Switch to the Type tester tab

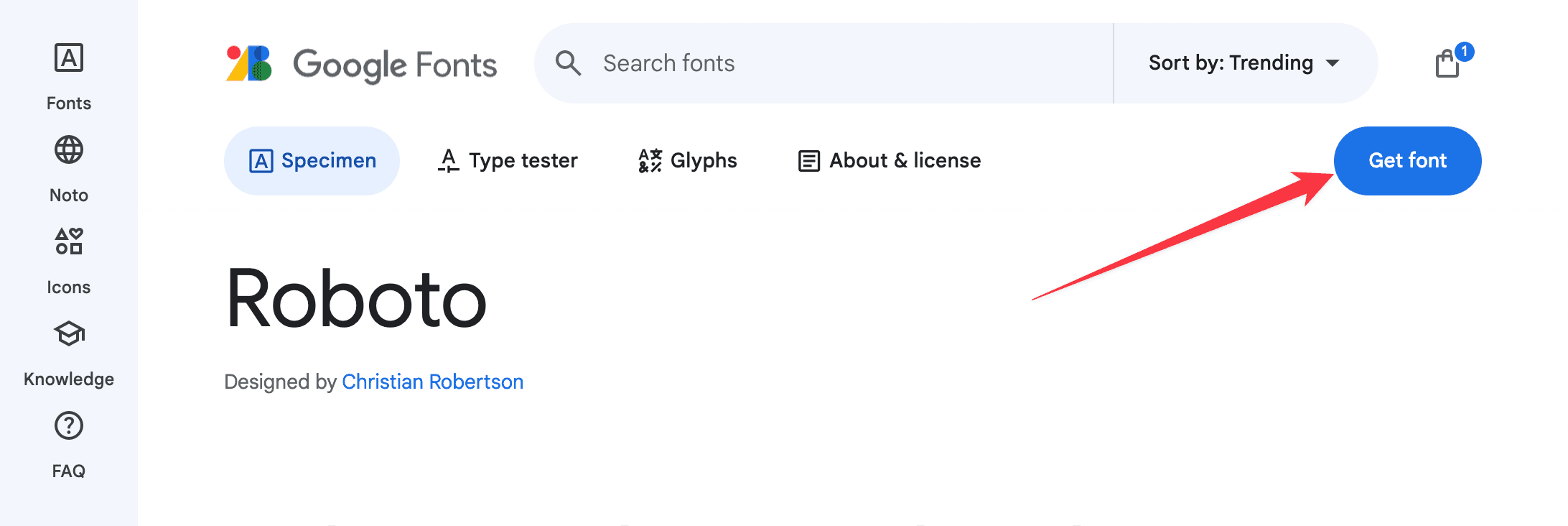pyautogui.click(x=508, y=161)
